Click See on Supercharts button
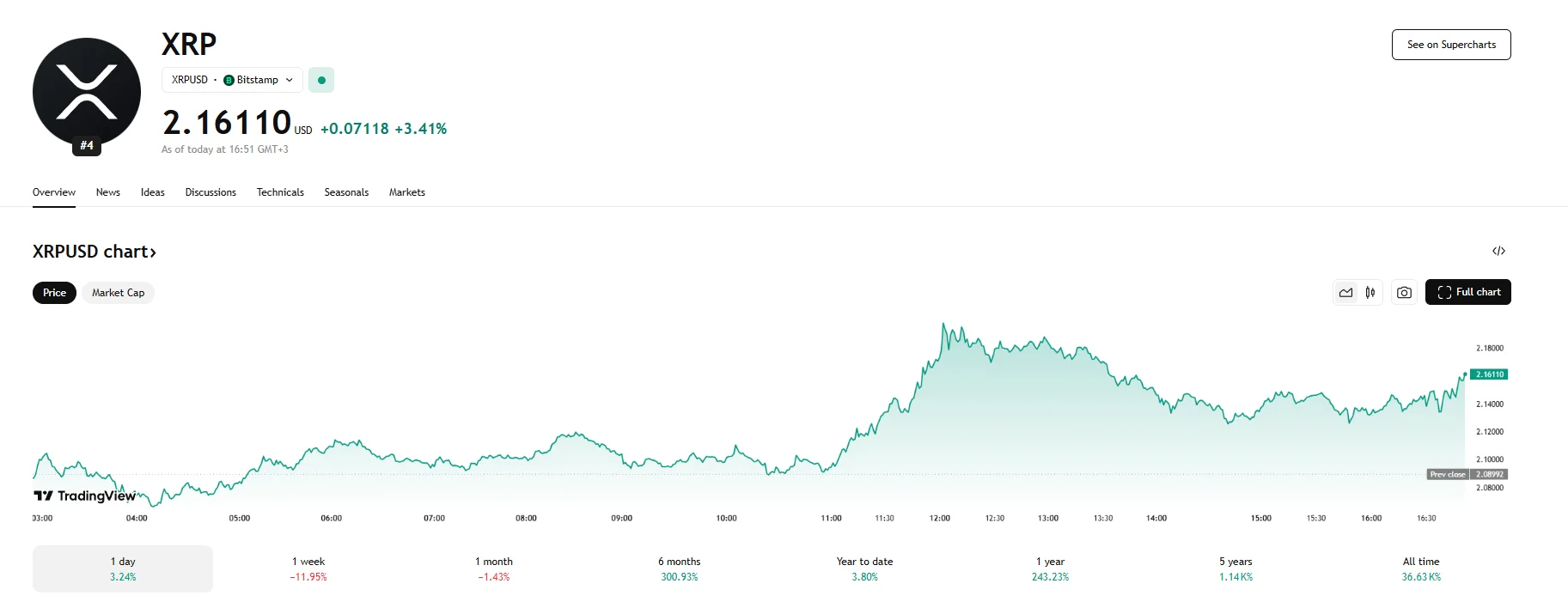1568x614 pixels. 1451,45
